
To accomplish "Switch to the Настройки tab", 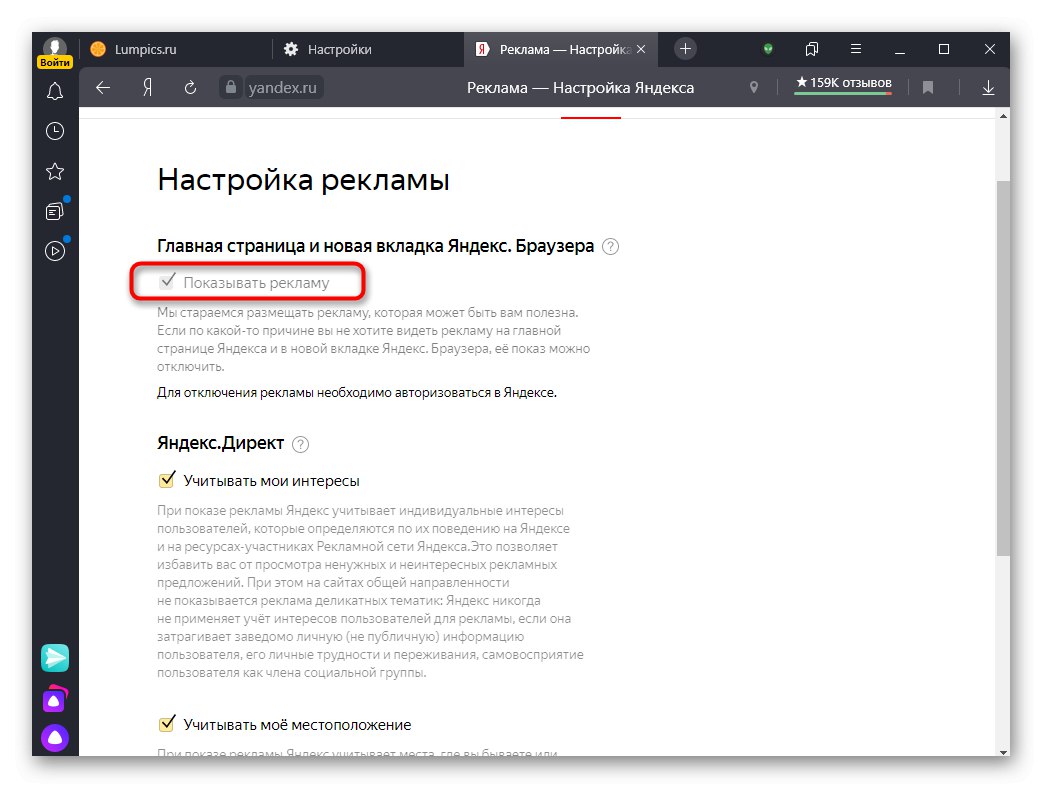I will click(x=339, y=49).
